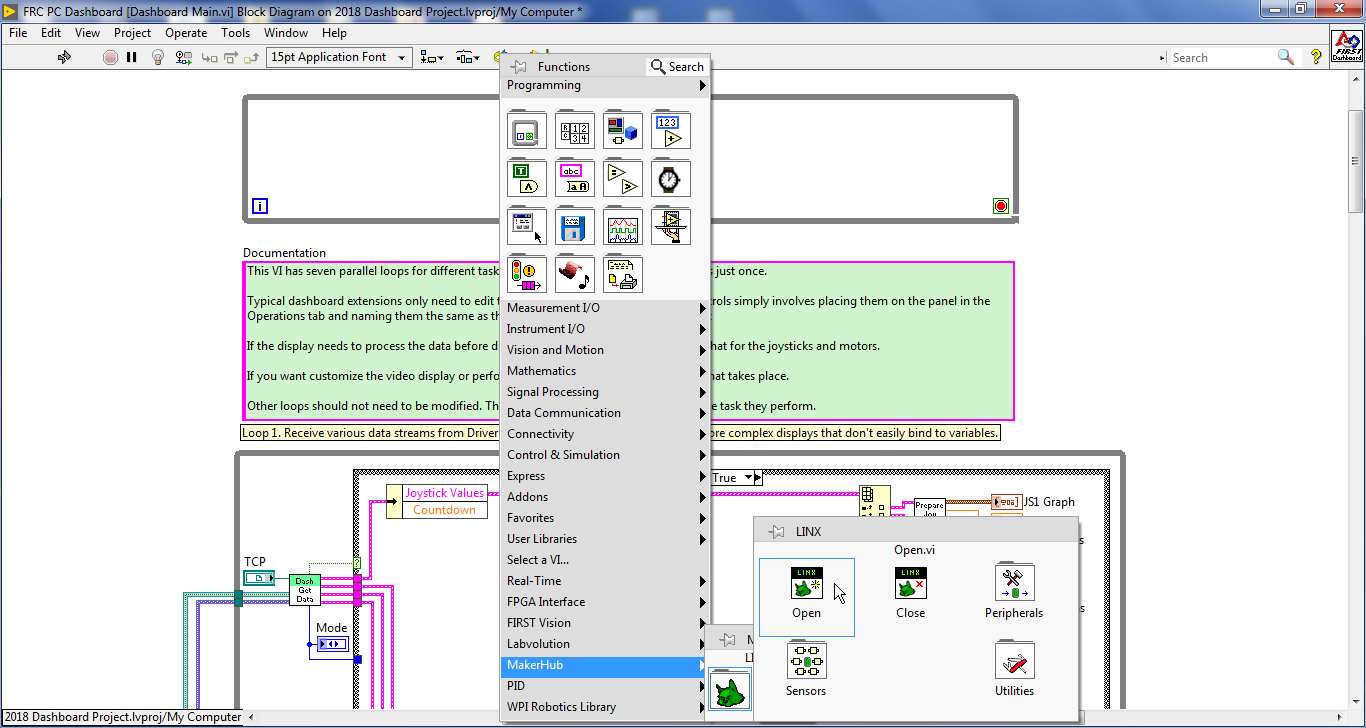1366x728 pixels.
Task: Open Connectivity palette category
Action: [x=605, y=434]
